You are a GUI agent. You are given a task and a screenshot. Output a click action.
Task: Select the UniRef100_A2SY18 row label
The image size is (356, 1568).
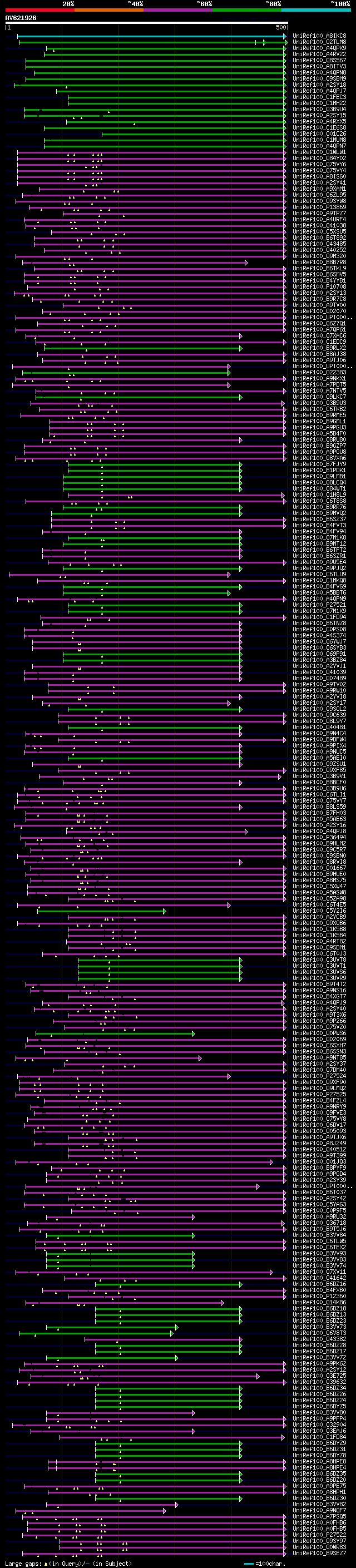point(319,85)
